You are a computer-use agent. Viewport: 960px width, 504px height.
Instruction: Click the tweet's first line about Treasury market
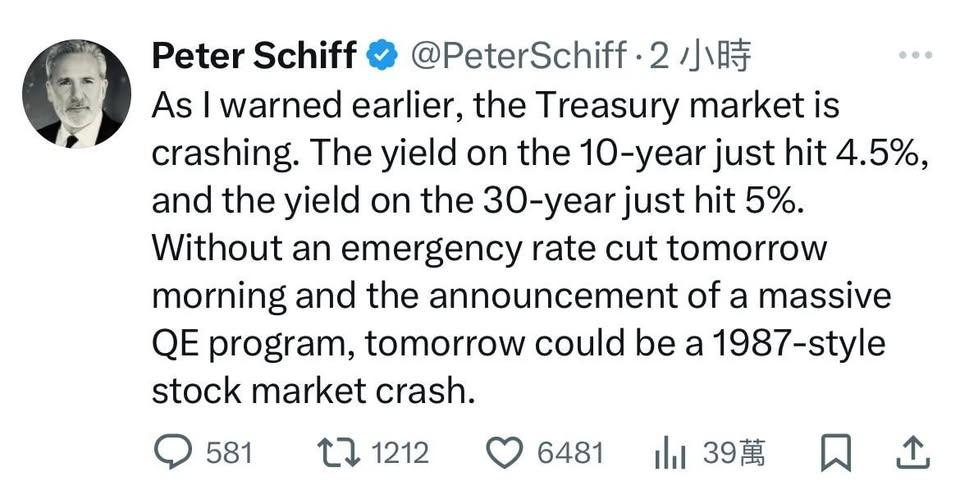pyautogui.click(x=495, y=105)
